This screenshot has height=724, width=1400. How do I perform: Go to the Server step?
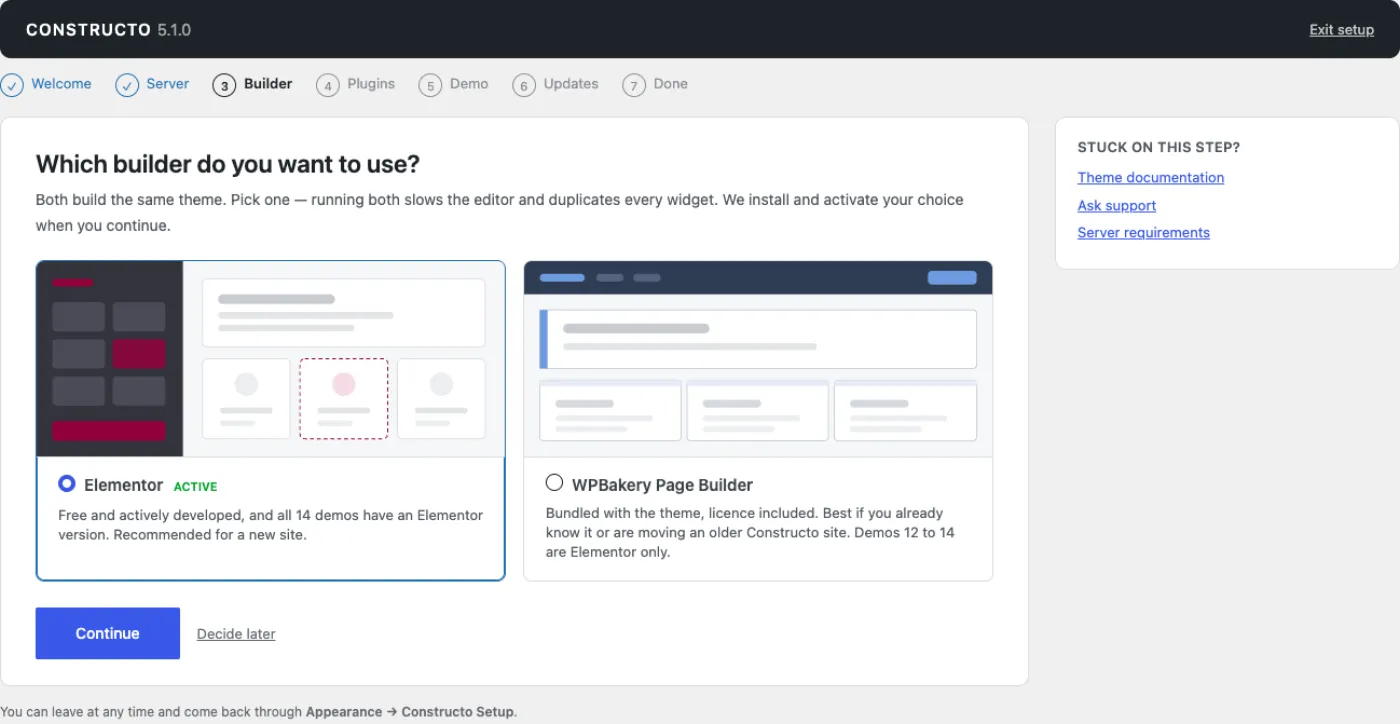[167, 84]
